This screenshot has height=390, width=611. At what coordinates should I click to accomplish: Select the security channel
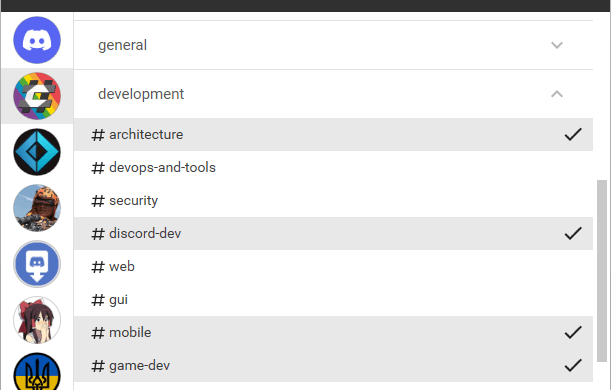(x=333, y=201)
